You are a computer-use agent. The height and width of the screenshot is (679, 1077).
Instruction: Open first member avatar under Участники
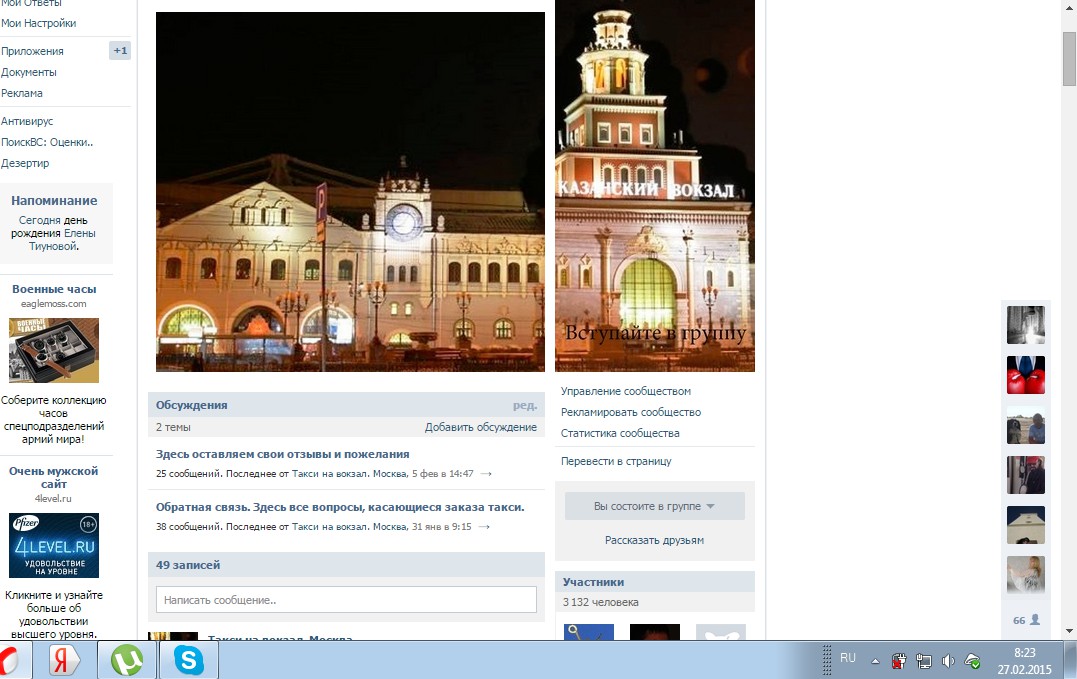tap(589, 632)
